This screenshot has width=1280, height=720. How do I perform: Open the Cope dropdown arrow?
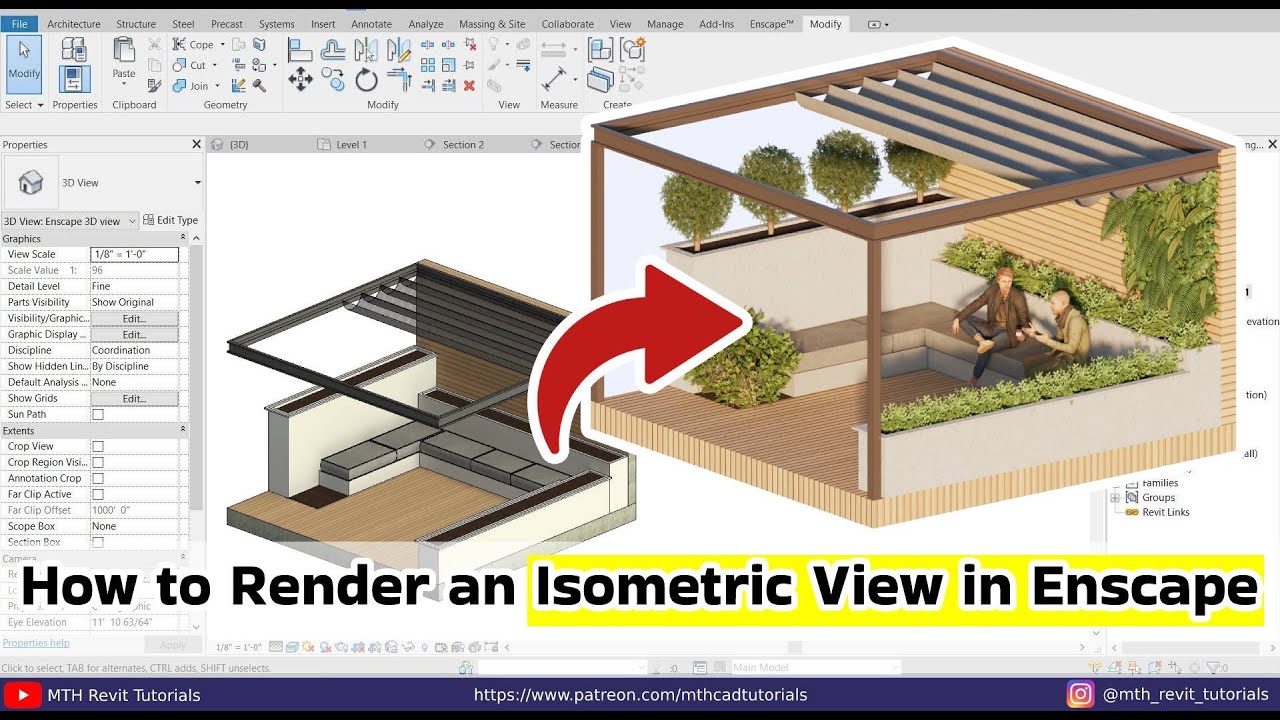222,44
